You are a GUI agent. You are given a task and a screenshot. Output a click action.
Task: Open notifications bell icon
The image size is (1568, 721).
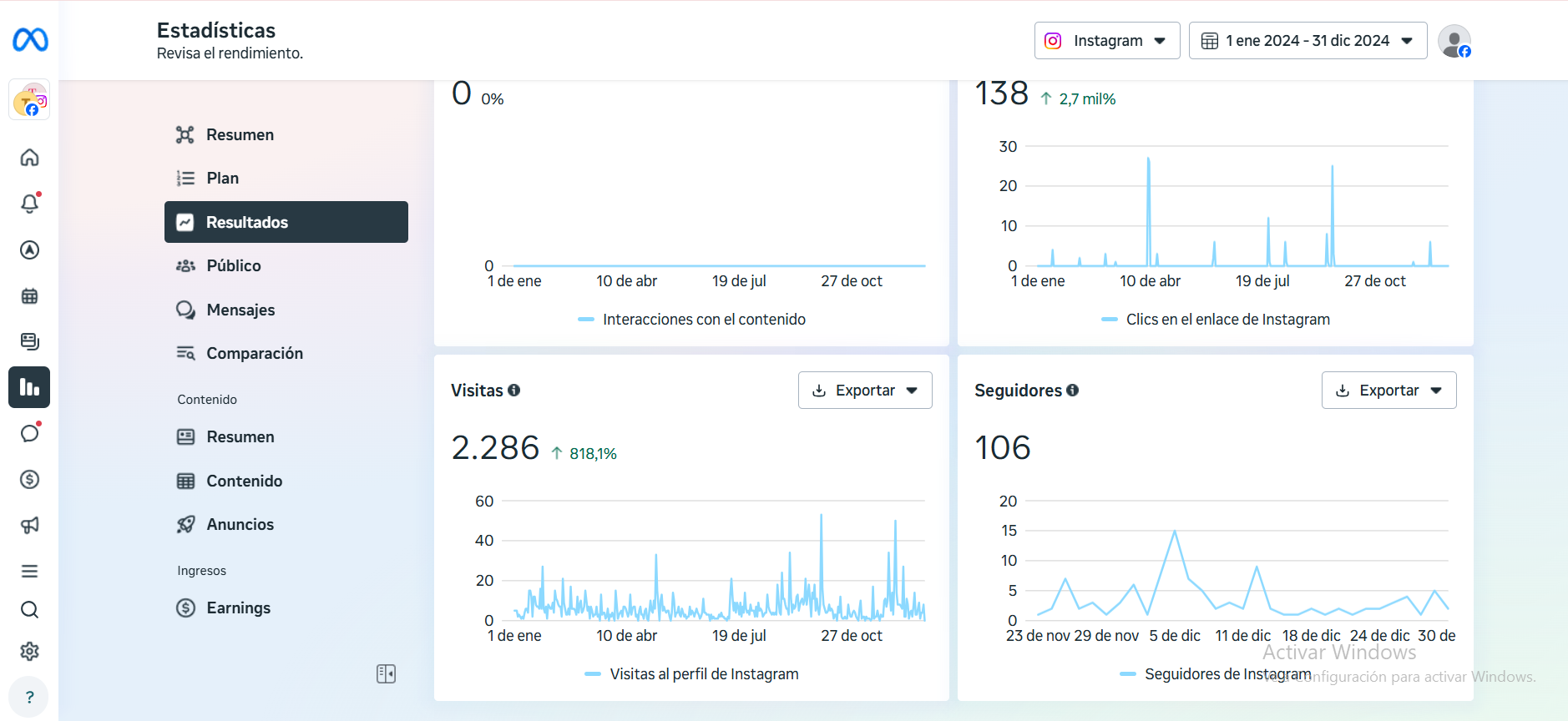pos(30,204)
